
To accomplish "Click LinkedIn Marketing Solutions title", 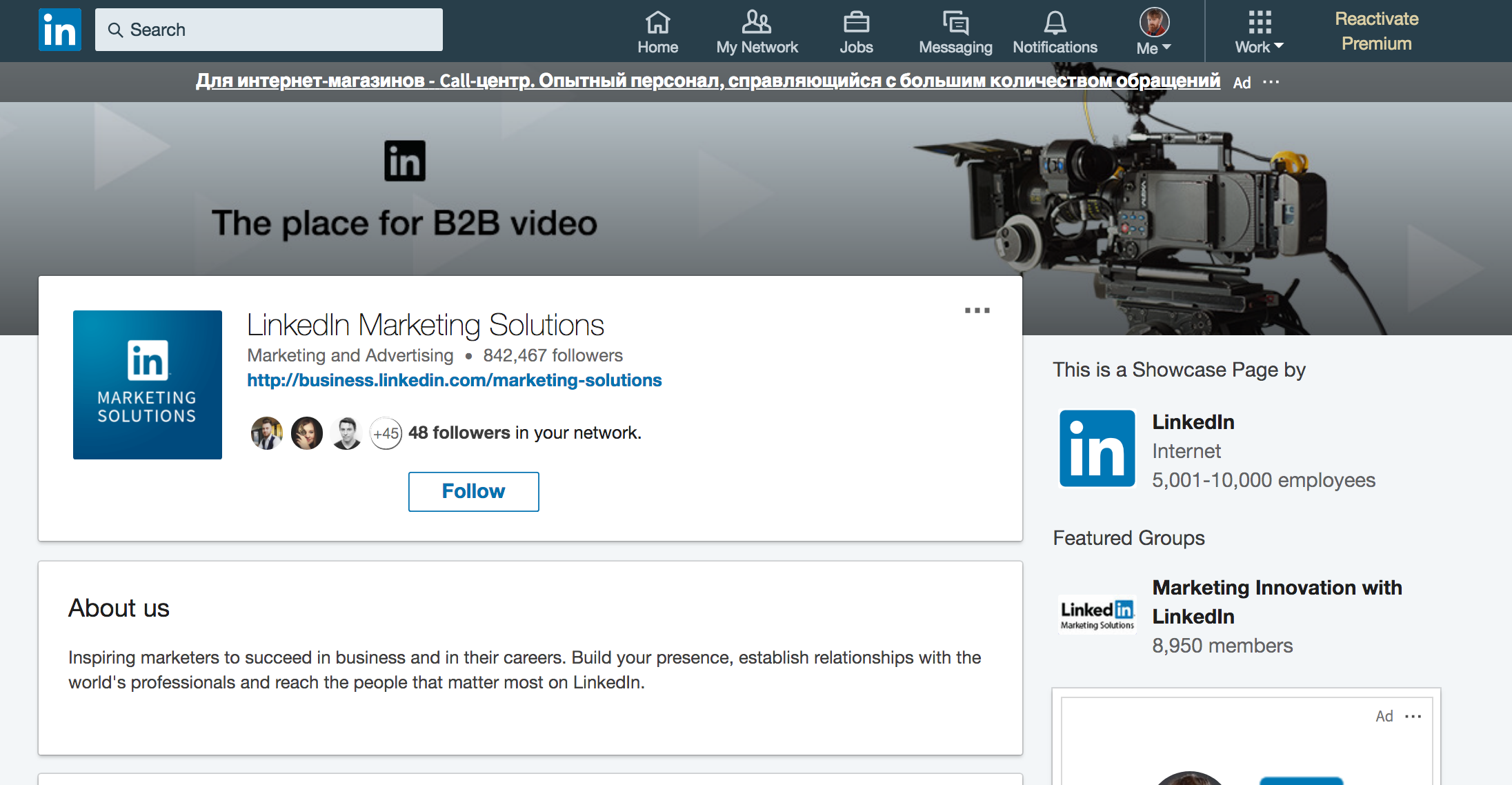I will (426, 325).
